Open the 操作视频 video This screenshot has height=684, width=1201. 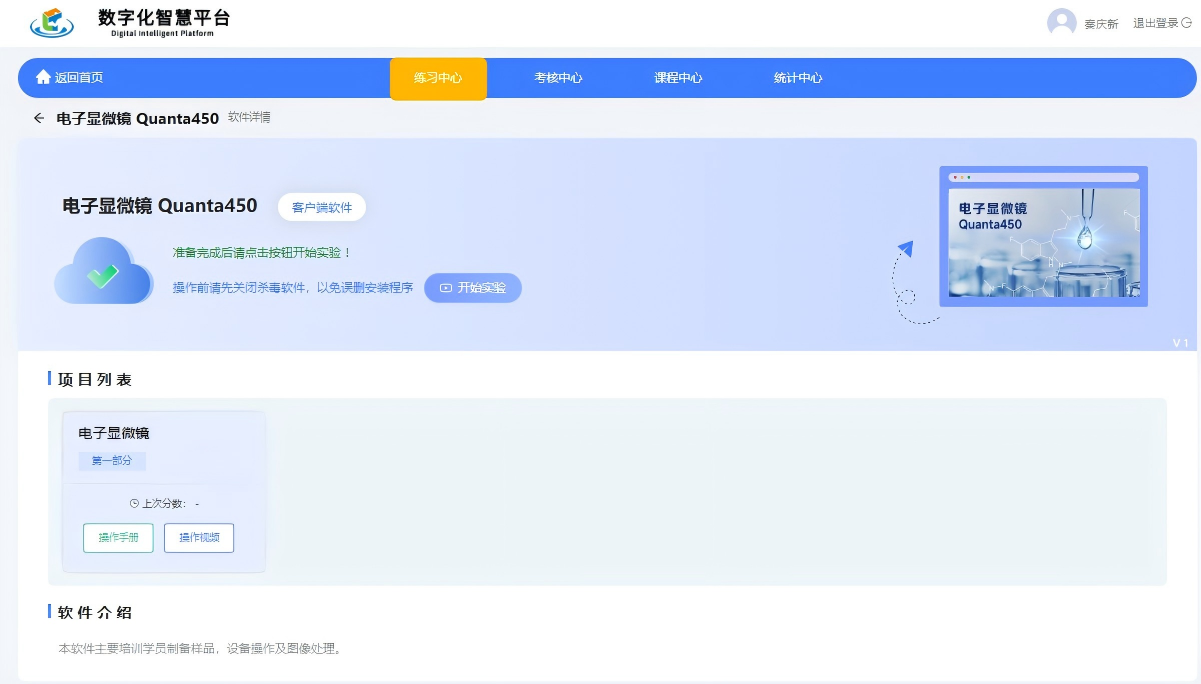pos(199,538)
